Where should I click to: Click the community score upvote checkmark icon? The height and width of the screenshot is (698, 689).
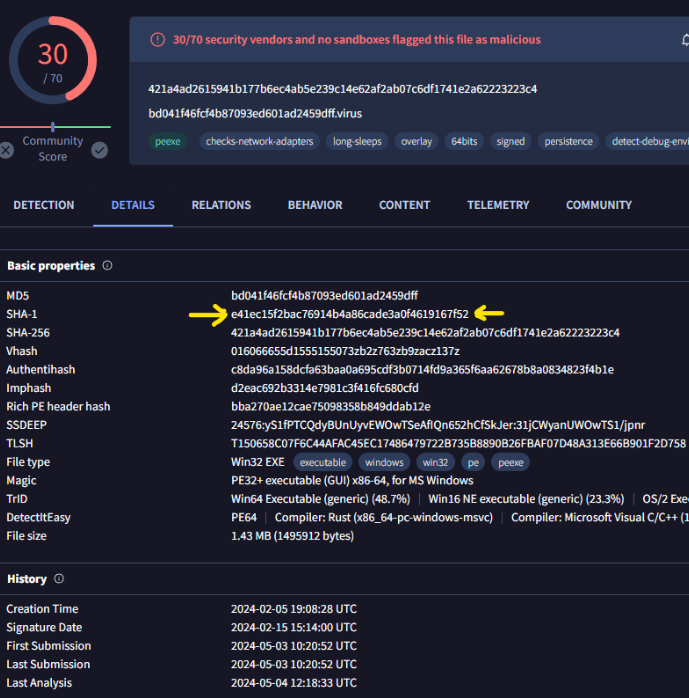[100, 150]
